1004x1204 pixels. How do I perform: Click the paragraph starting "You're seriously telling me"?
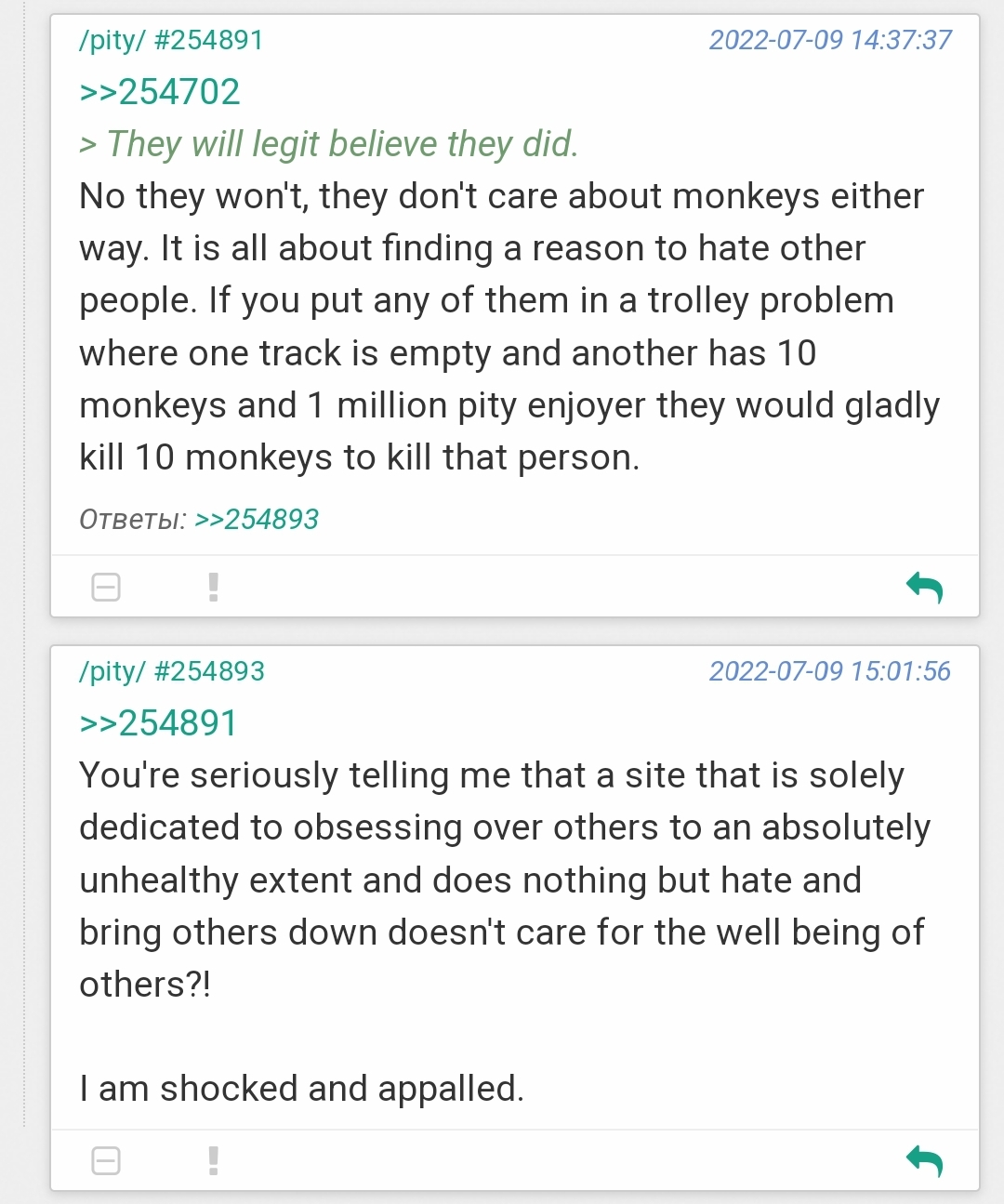502,879
